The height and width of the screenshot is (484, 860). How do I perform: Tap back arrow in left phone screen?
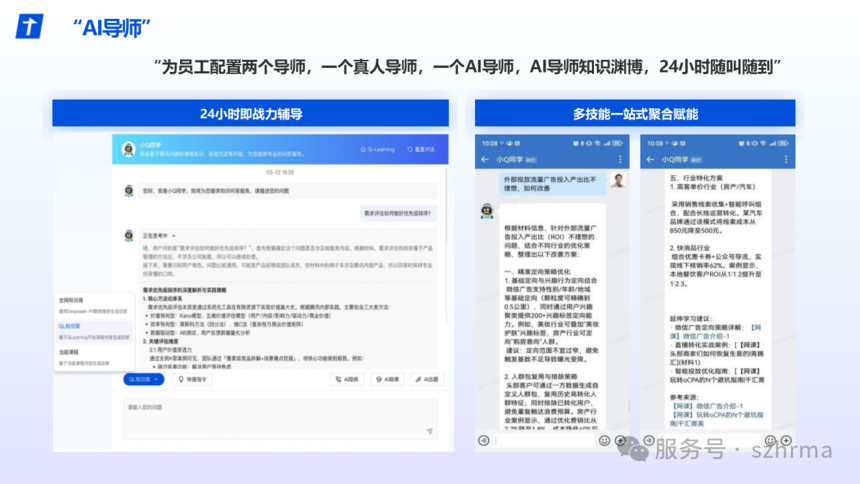(484, 159)
